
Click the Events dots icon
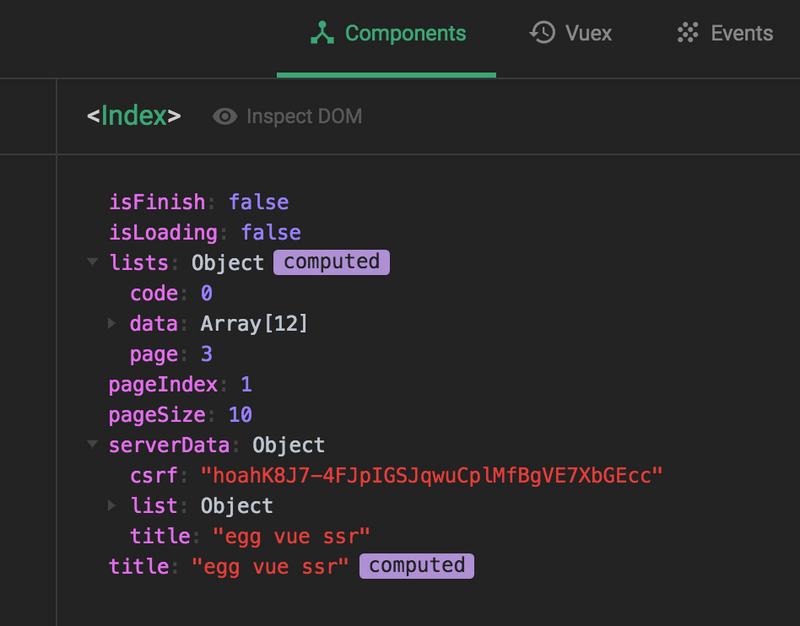click(x=687, y=33)
